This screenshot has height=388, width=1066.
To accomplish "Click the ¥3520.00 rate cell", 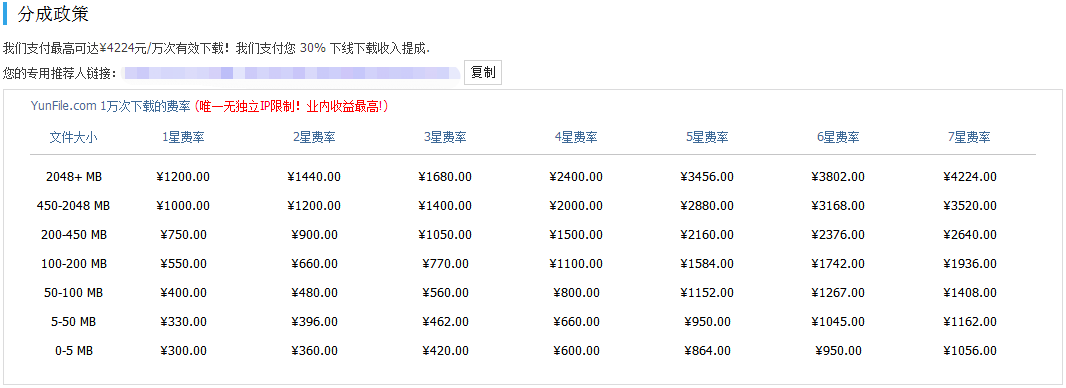I will 969,206.
